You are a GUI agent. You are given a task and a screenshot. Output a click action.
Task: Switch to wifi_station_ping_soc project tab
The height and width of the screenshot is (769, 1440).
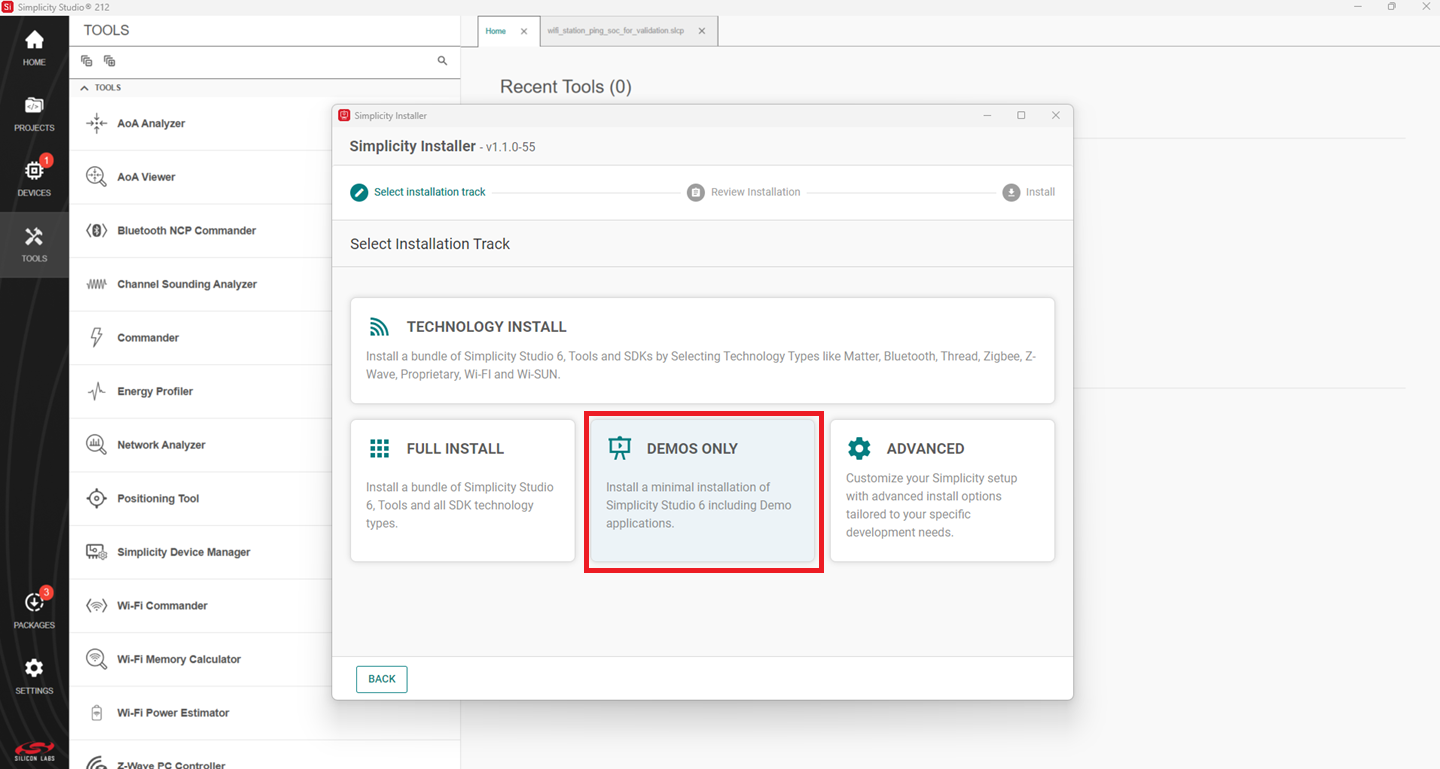(615, 31)
